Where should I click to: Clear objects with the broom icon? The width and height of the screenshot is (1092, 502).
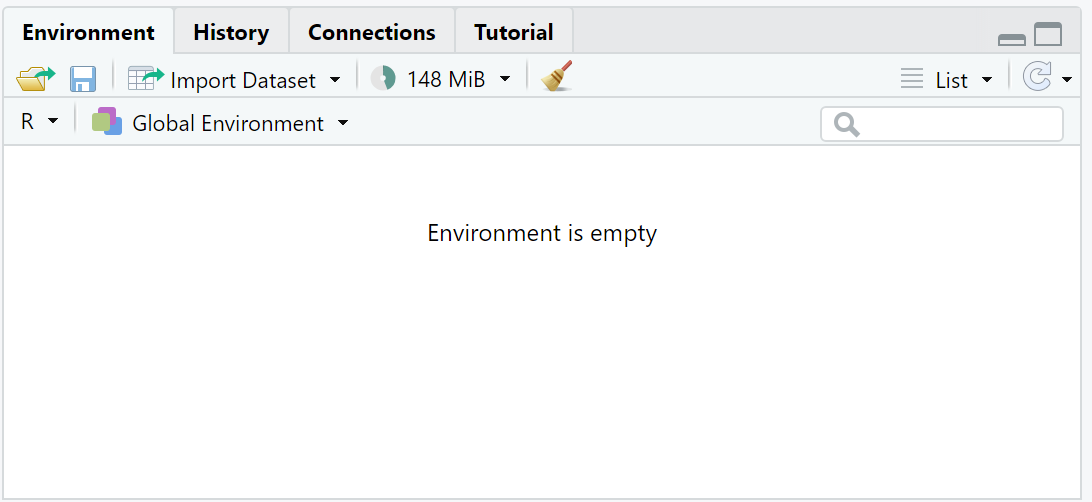(557, 77)
